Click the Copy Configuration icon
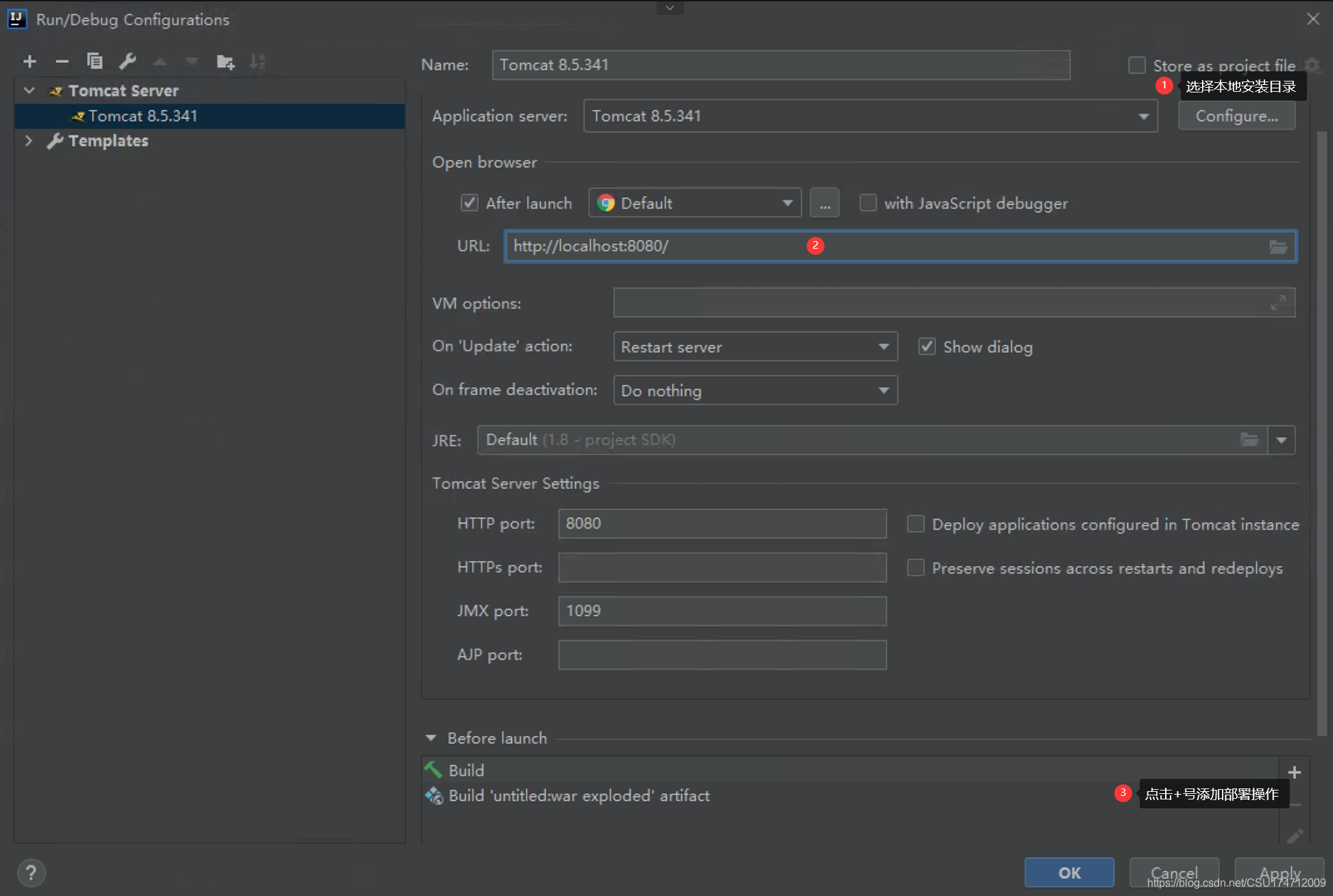This screenshot has width=1333, height=896. 95,62
